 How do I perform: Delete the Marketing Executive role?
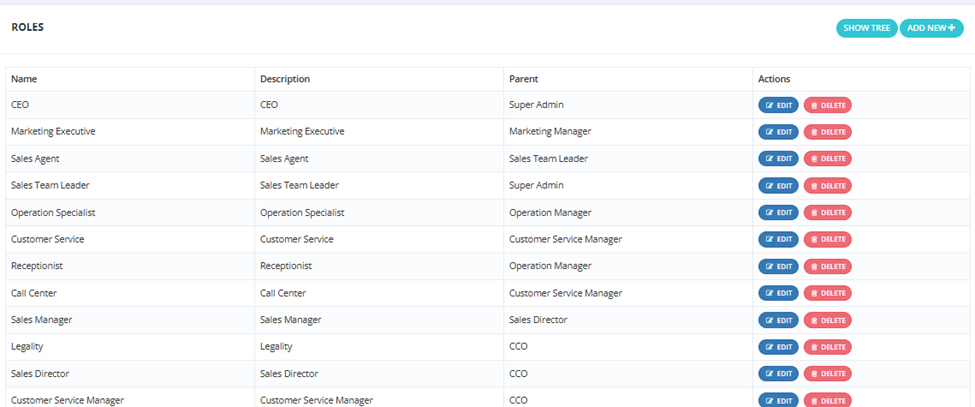pyautogui.click(x=828, y=132)
